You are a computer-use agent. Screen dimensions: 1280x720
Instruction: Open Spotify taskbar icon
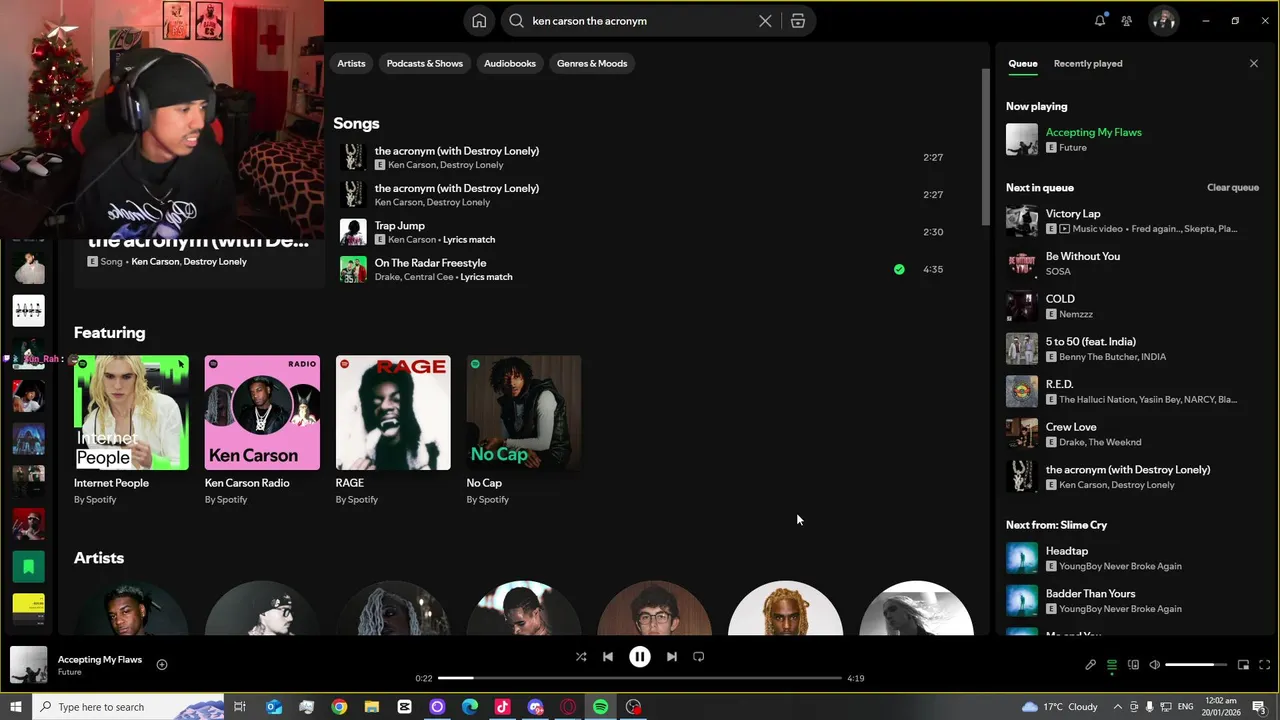[600, 707]
